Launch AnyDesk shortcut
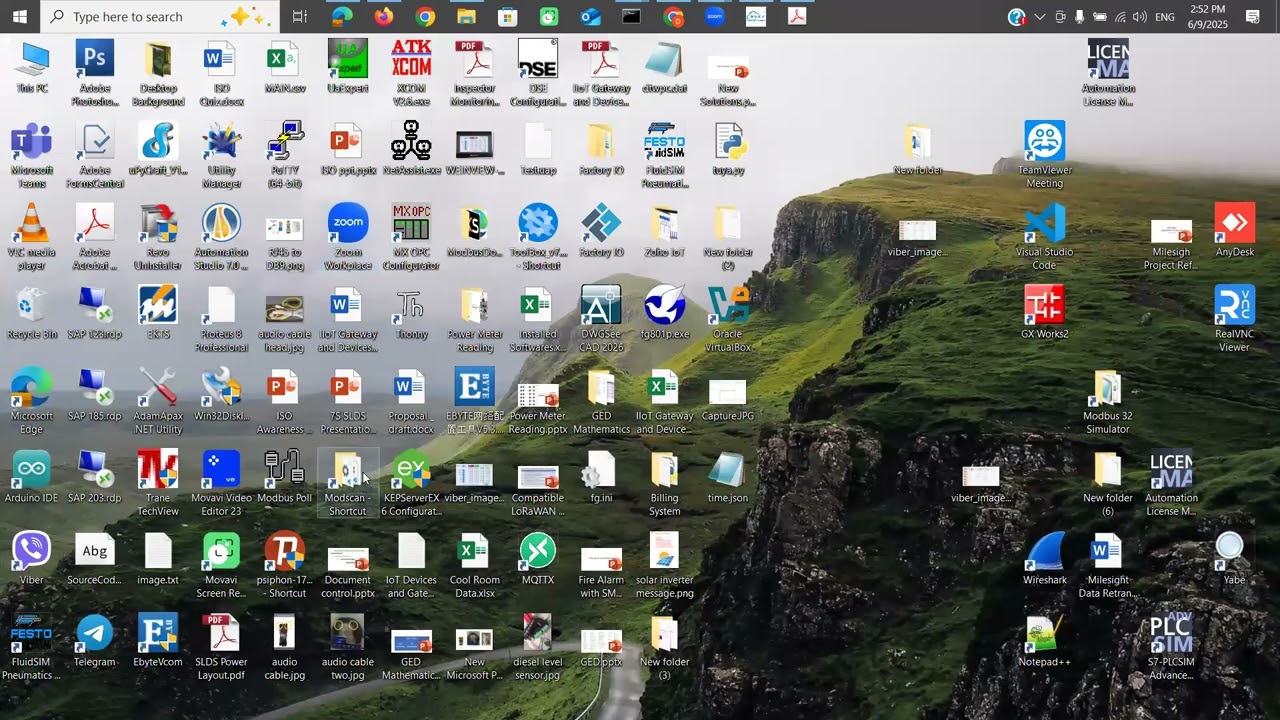This screenshot has height=720, width=1280. point(1234,231)
